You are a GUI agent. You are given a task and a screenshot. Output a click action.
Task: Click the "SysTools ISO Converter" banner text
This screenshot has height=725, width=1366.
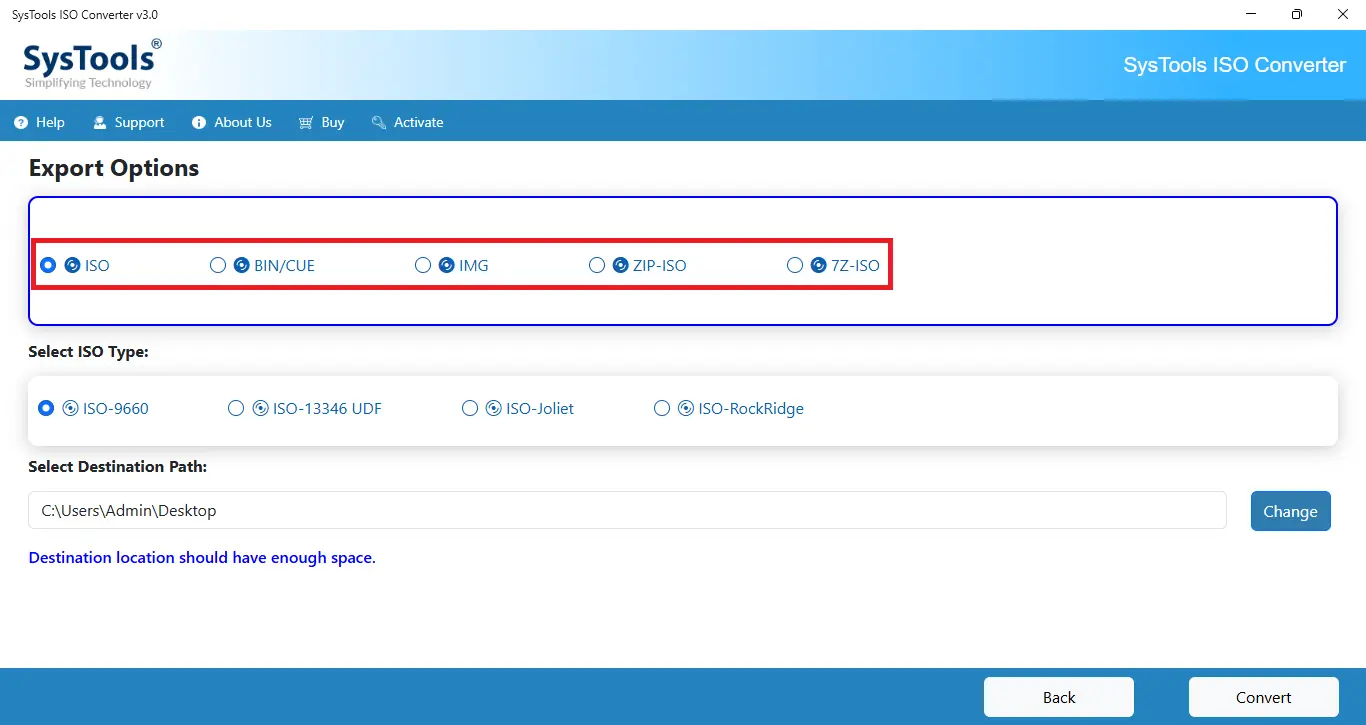pyautogui.click(x=1235, y=65)
